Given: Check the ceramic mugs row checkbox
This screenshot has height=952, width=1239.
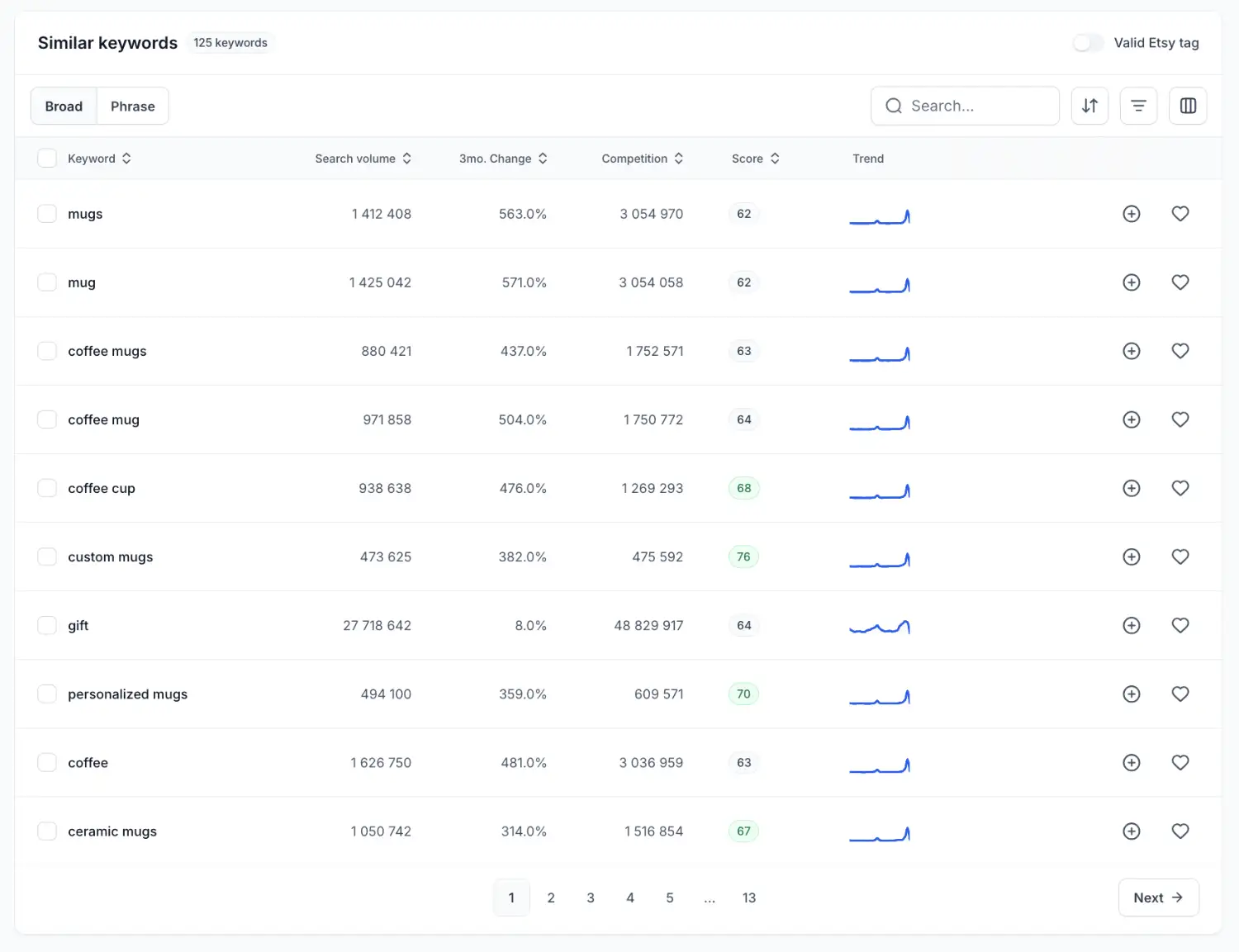Looking at the screenshot, I should [x=47, y=831].
